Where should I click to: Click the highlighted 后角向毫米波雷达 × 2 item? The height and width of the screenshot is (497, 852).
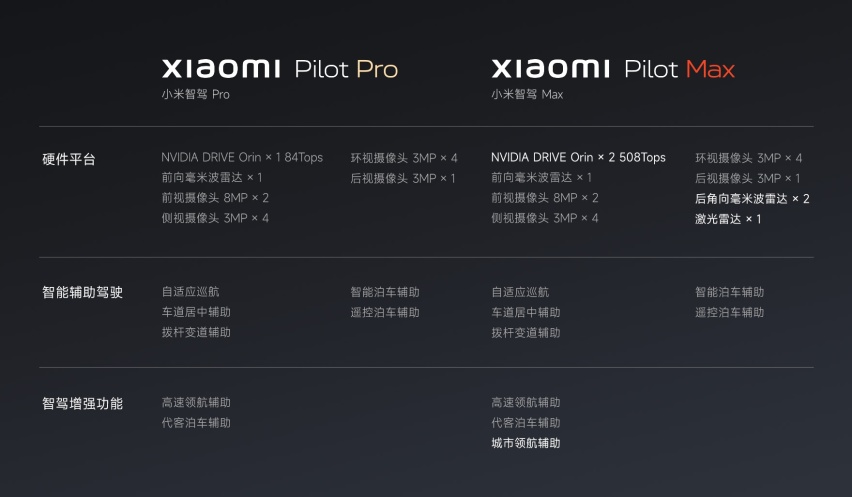click(752, 199)
